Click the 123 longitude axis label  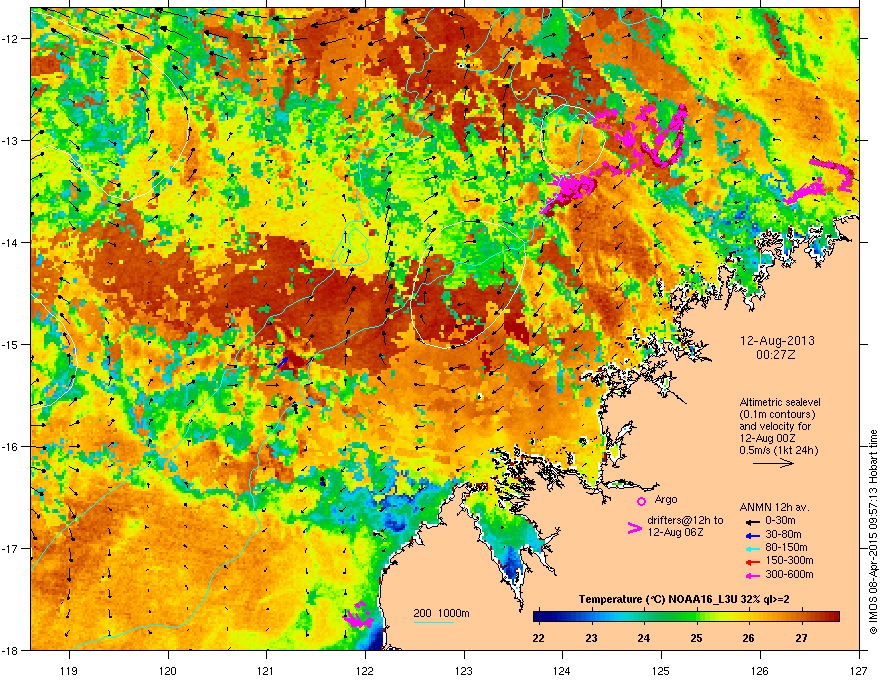tap(464, 670)
